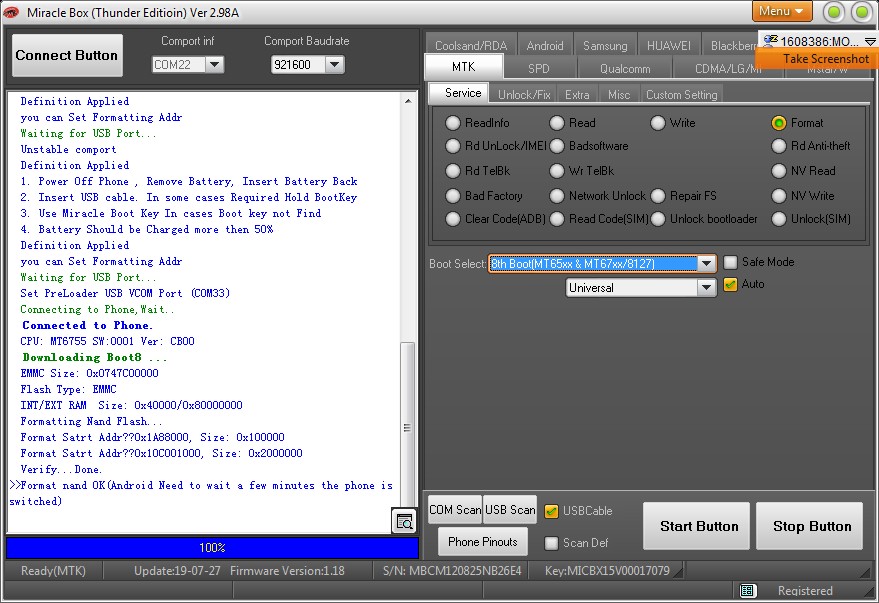Expand the 1608386 account dropdown arrow
879x603 pixels.
tap(869, 41)
